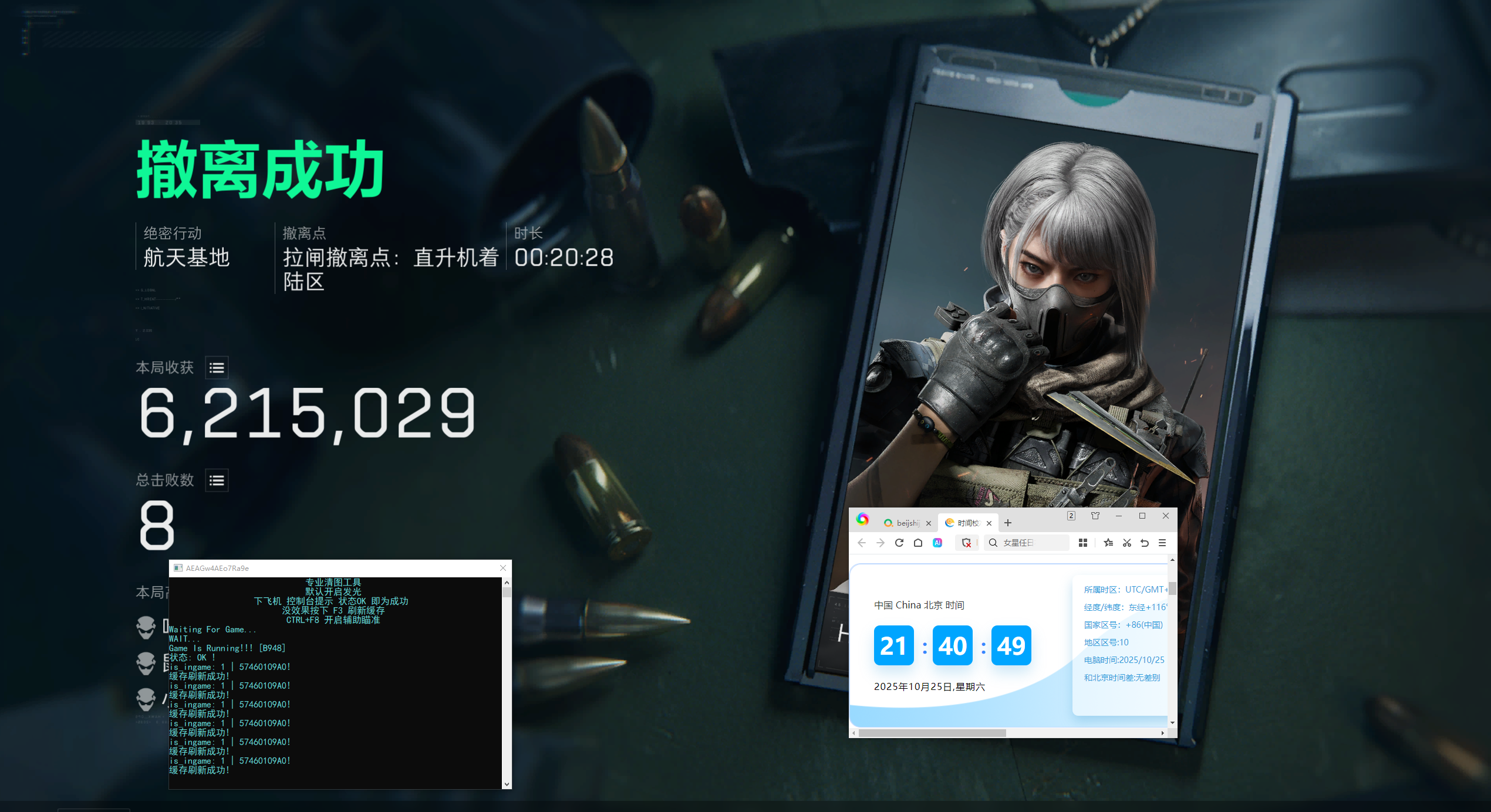Switch to the beijshij browser tab

pos(906,523)
